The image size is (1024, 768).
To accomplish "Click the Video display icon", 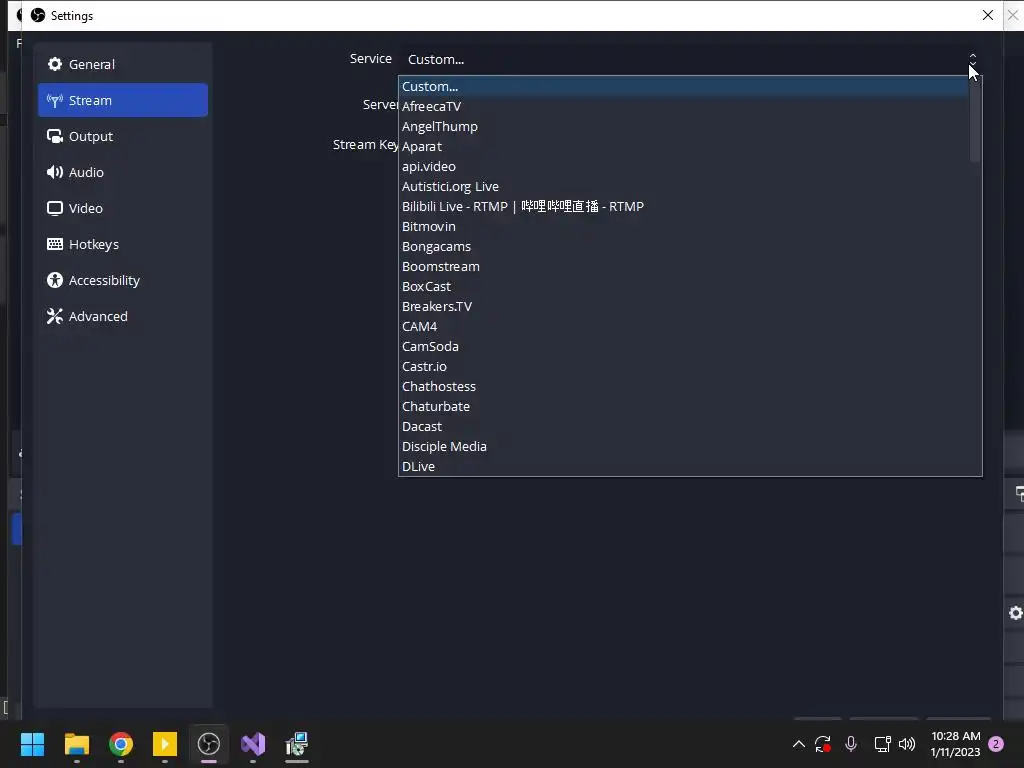I will tap(55, 208).
